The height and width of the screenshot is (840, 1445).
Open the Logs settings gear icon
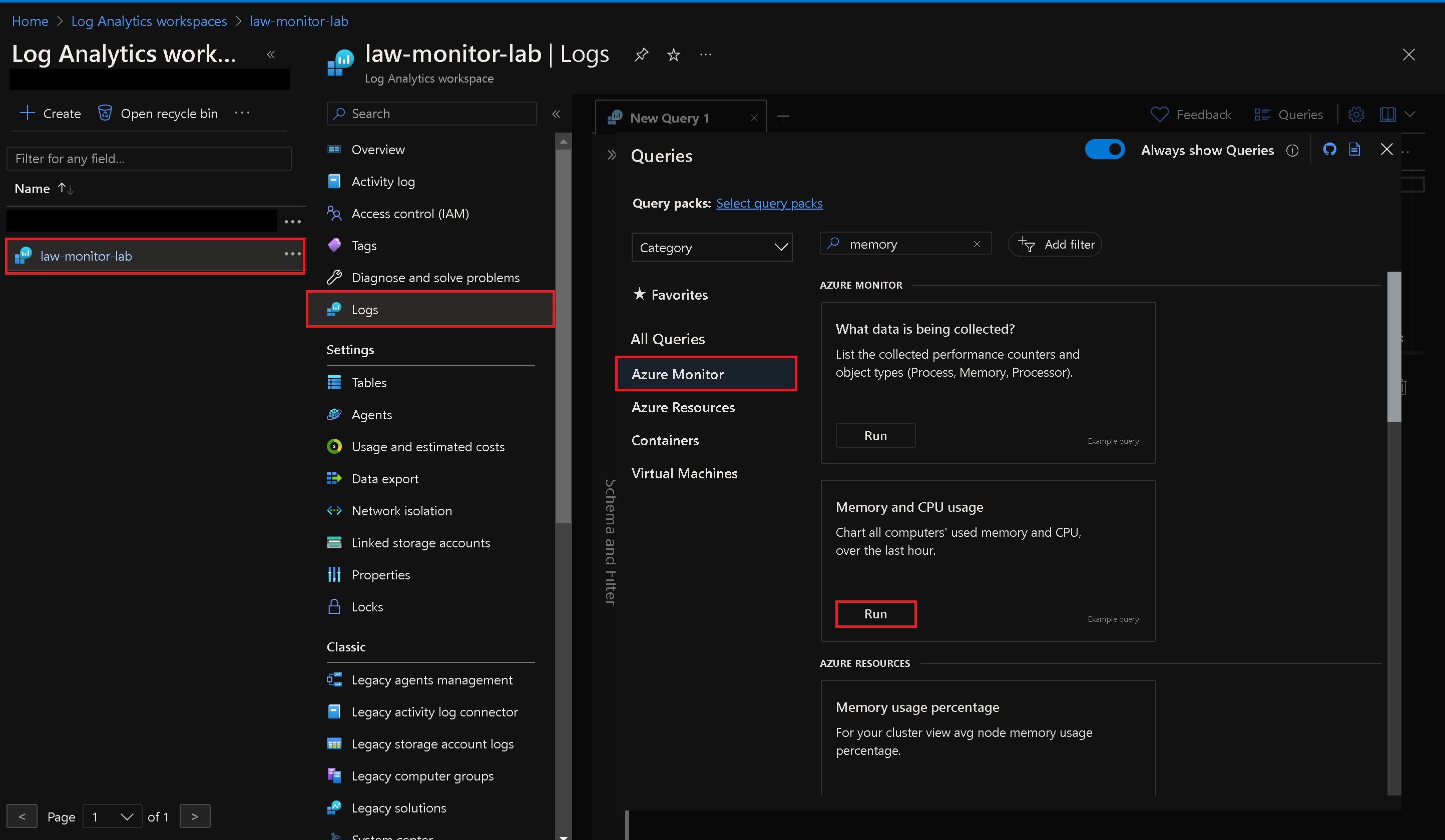tap(1356, 114)
